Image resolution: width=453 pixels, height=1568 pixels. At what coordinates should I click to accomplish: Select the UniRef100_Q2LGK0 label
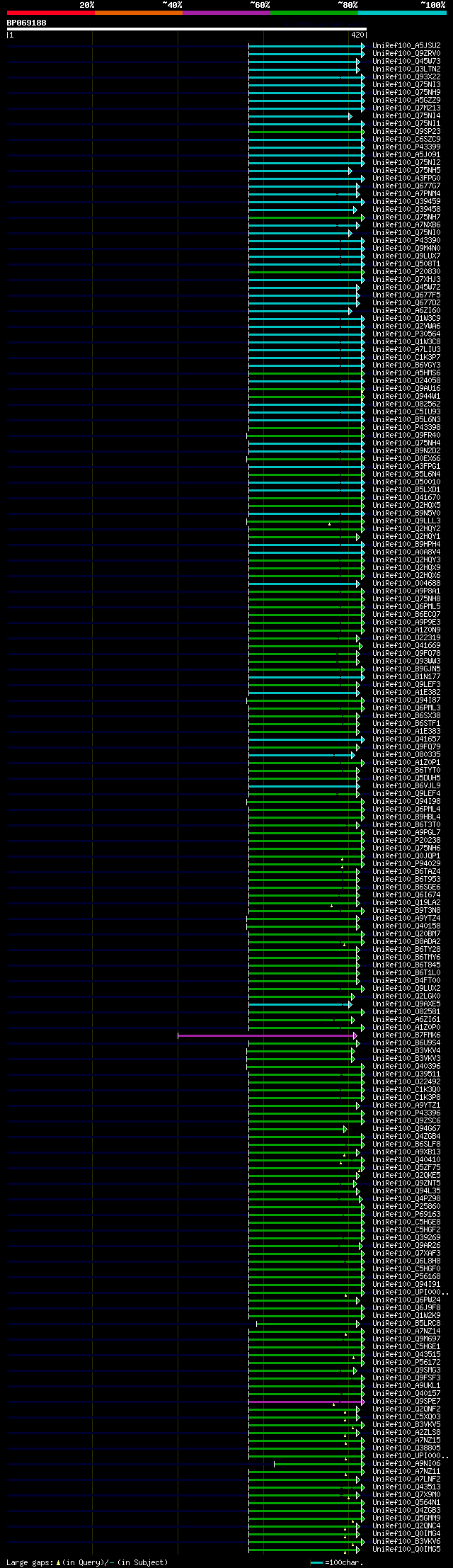click(x=406, y=996)
